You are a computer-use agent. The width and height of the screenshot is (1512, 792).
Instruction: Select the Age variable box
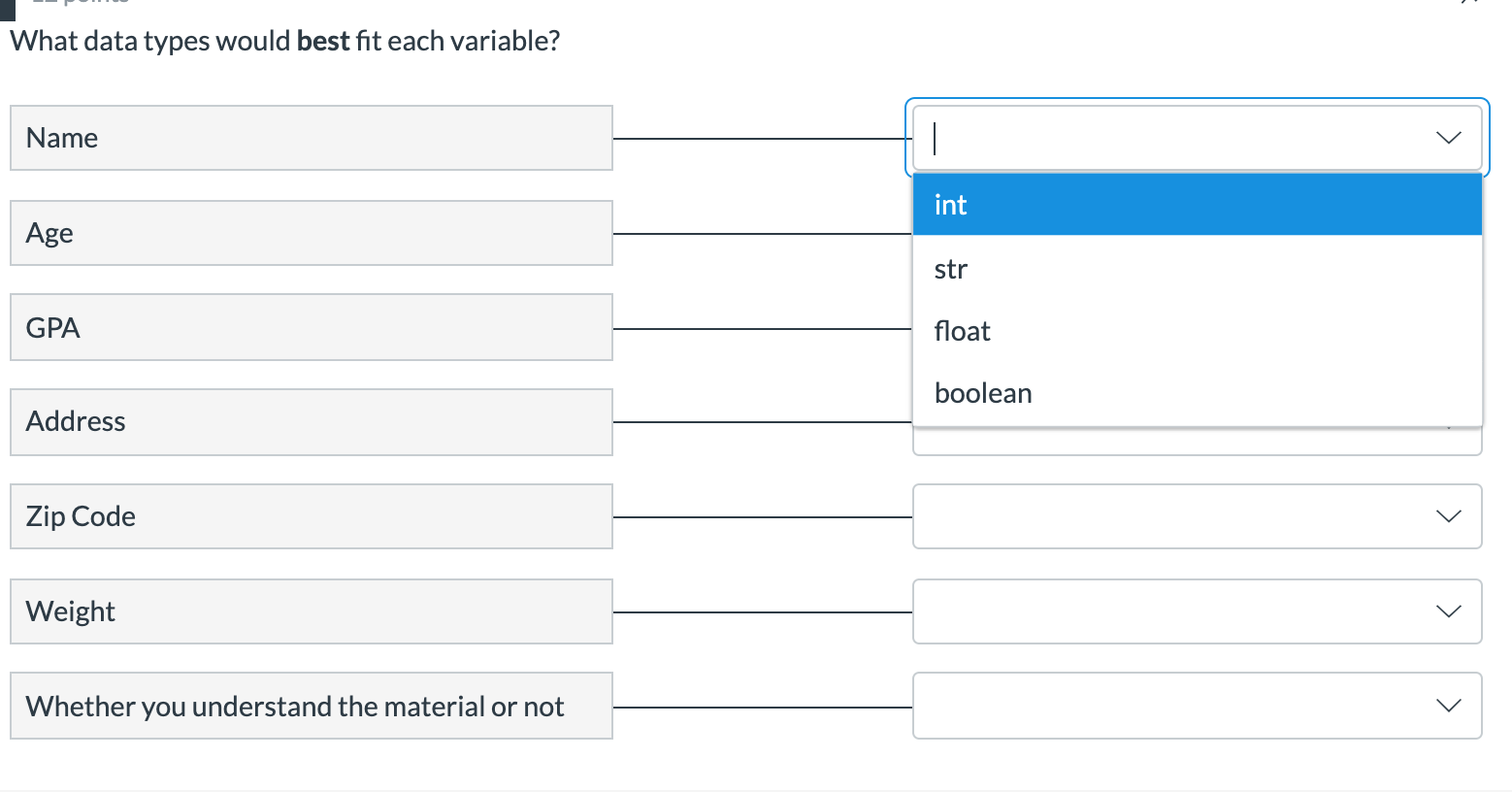tap(312, 233)
